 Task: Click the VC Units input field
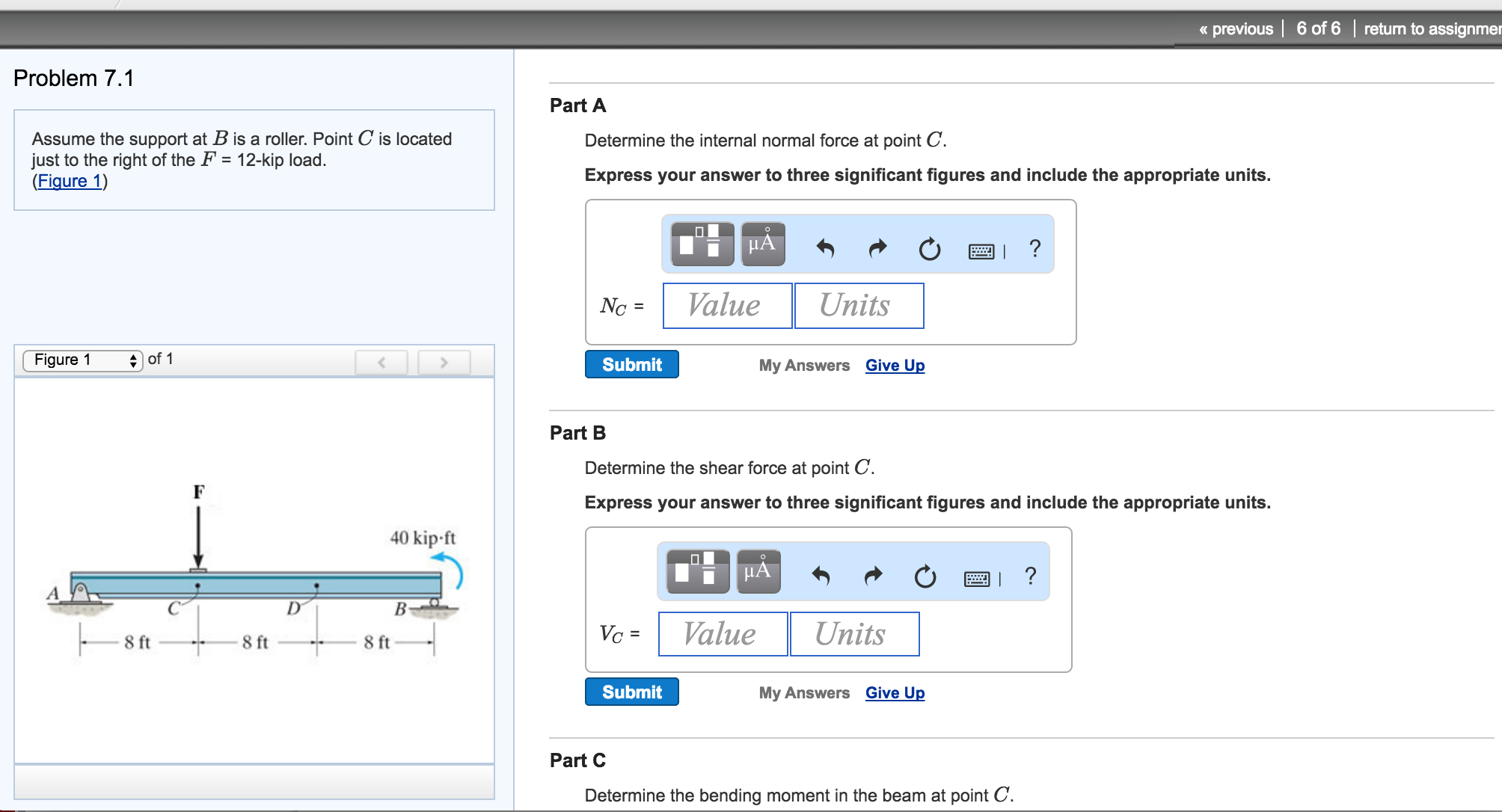(x=854, y=634)
